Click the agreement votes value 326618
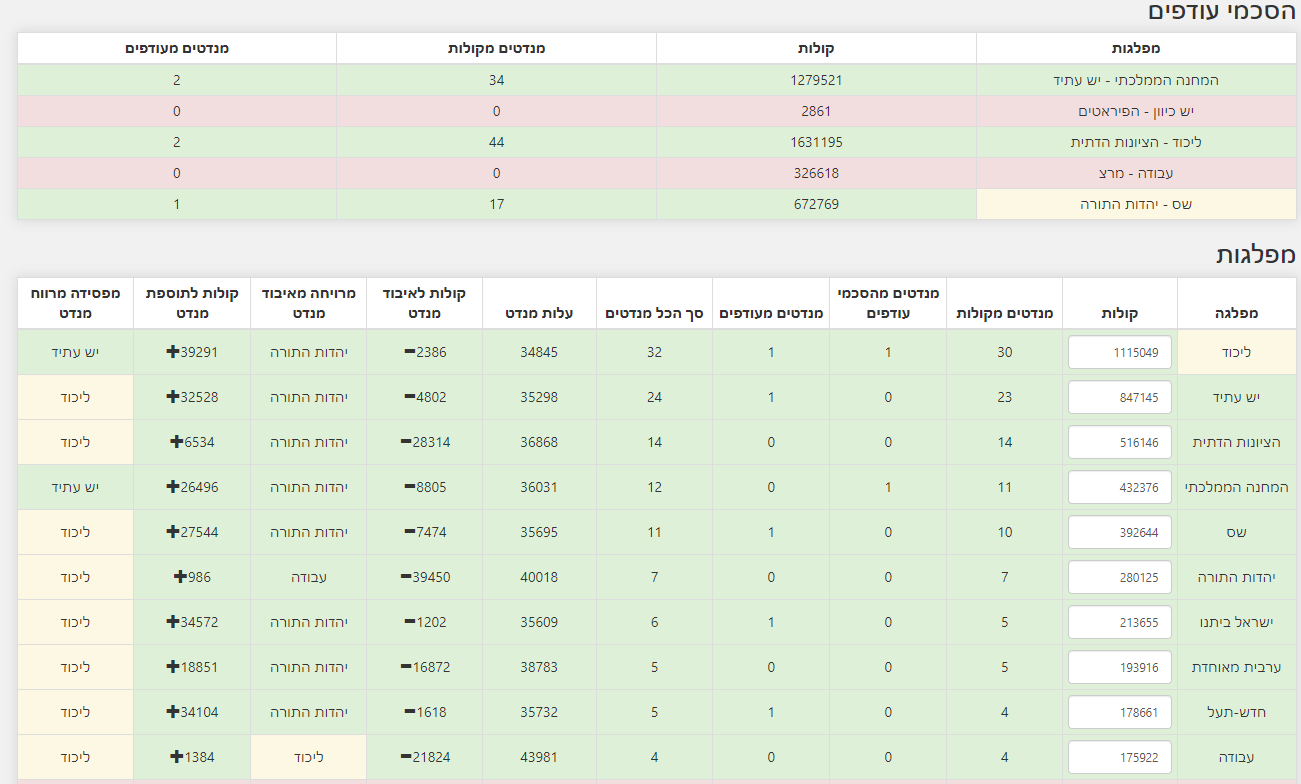 tap(816, 173)
